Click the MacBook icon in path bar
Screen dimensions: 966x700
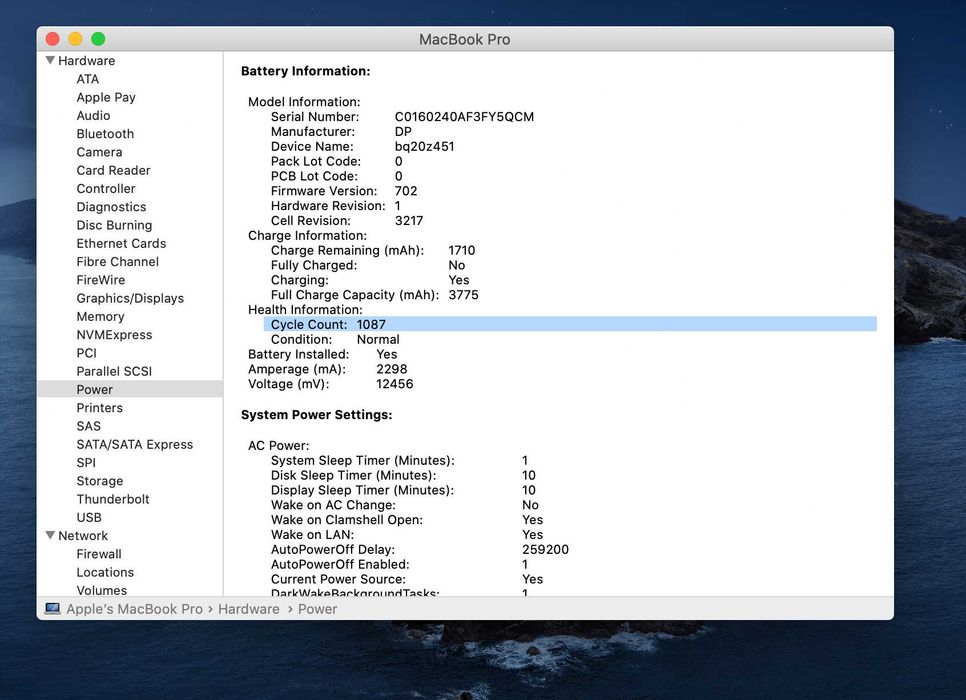tap(52, 609)
